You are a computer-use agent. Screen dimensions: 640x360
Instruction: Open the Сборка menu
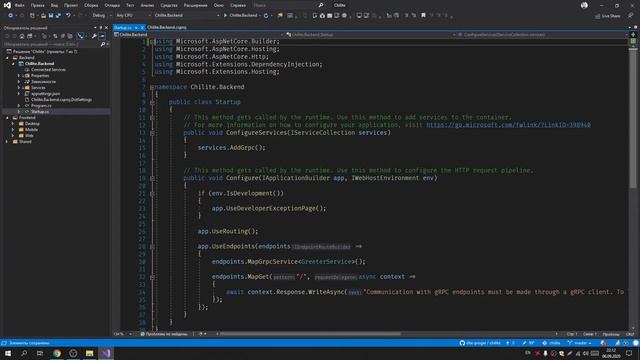91,5
